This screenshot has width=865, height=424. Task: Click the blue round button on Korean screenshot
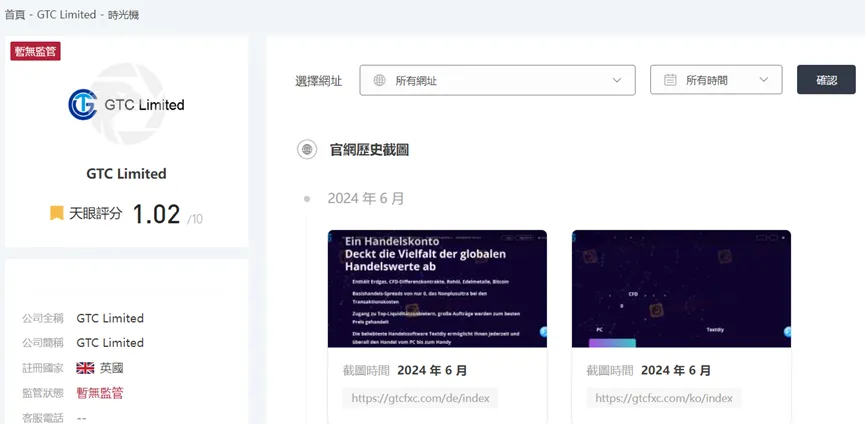click(787, 332)
